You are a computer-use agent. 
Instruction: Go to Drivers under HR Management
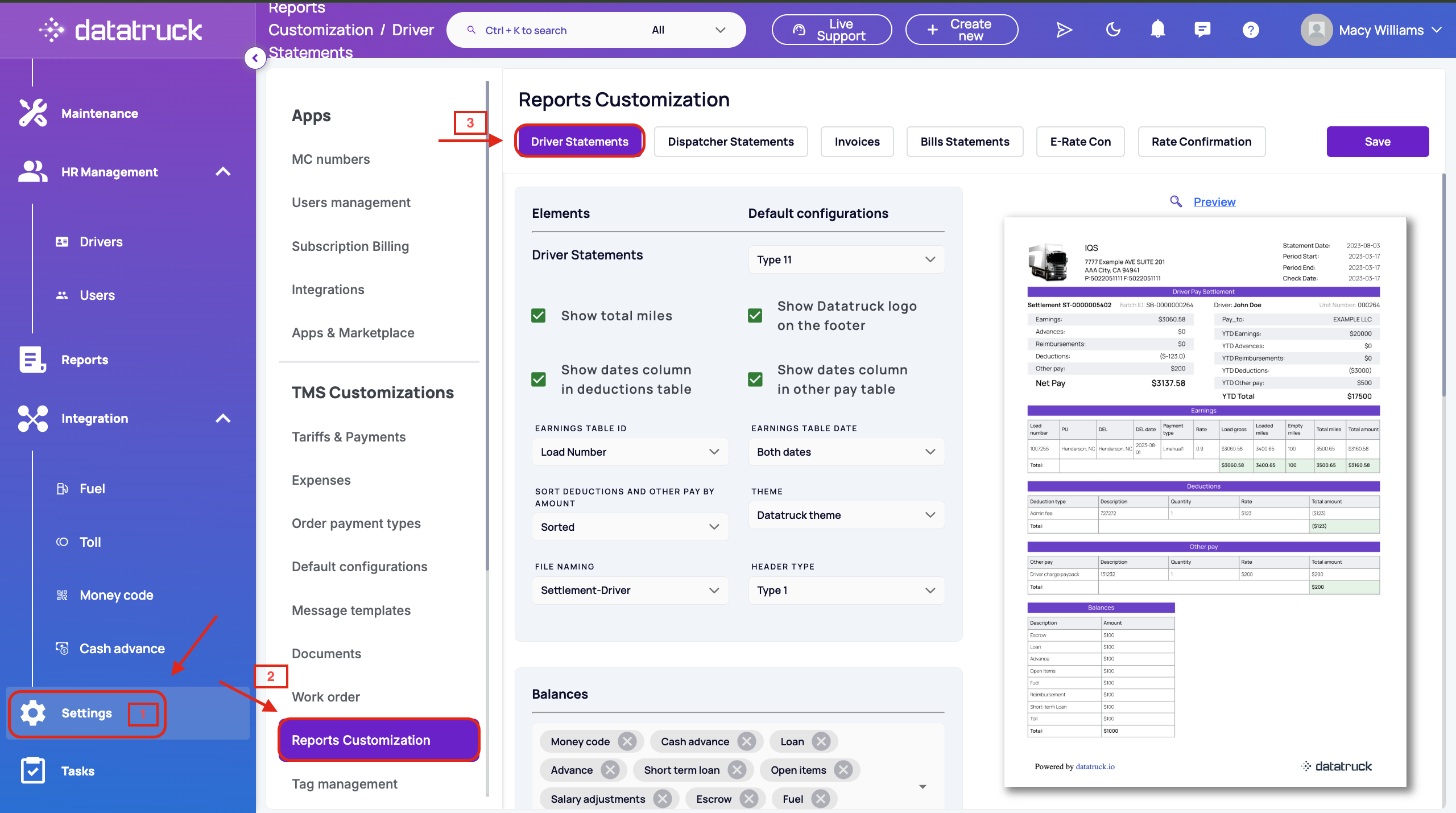coord(101,242)
